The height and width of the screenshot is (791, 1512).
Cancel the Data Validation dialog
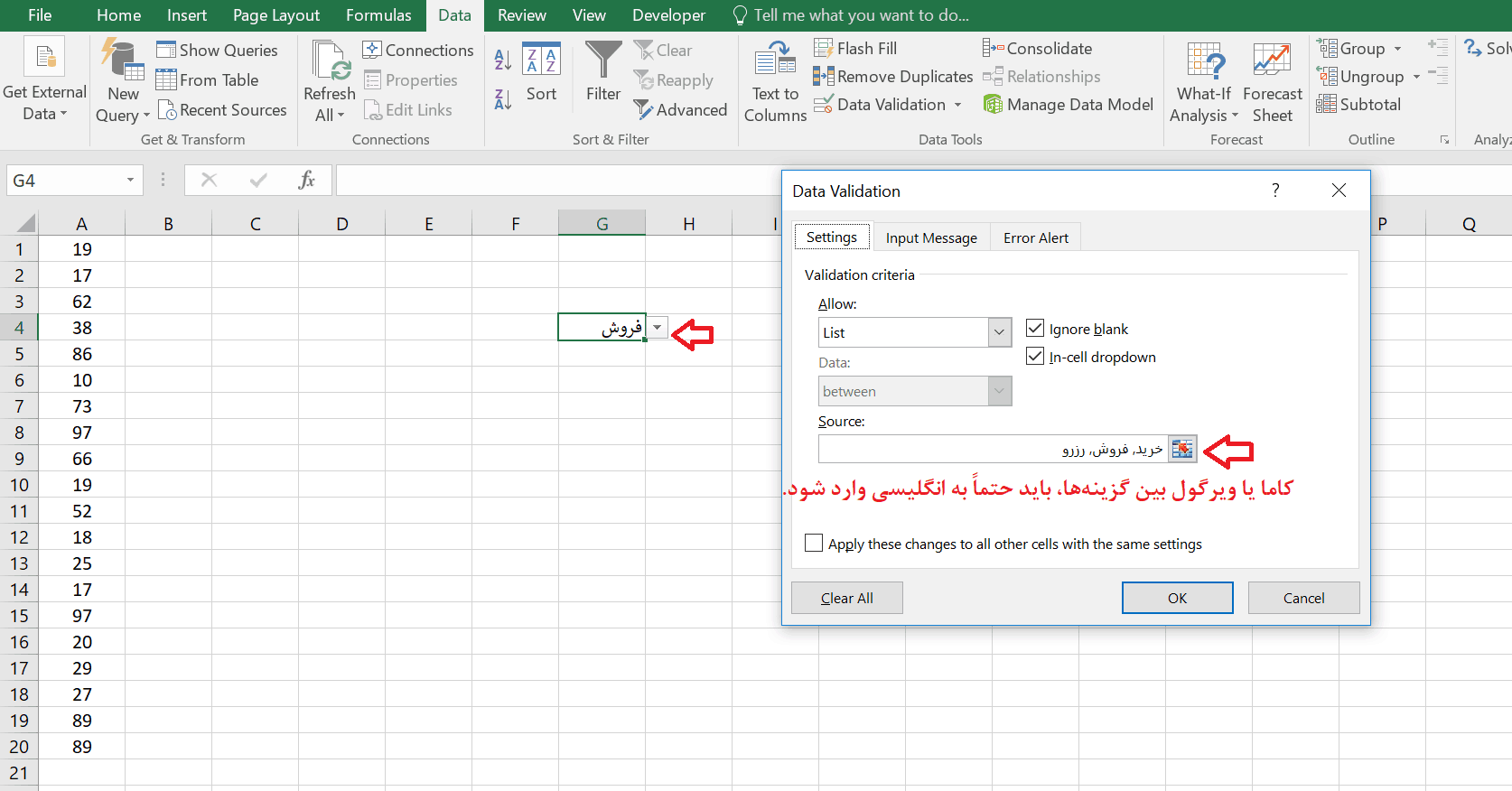click(x=1303, y=598)
